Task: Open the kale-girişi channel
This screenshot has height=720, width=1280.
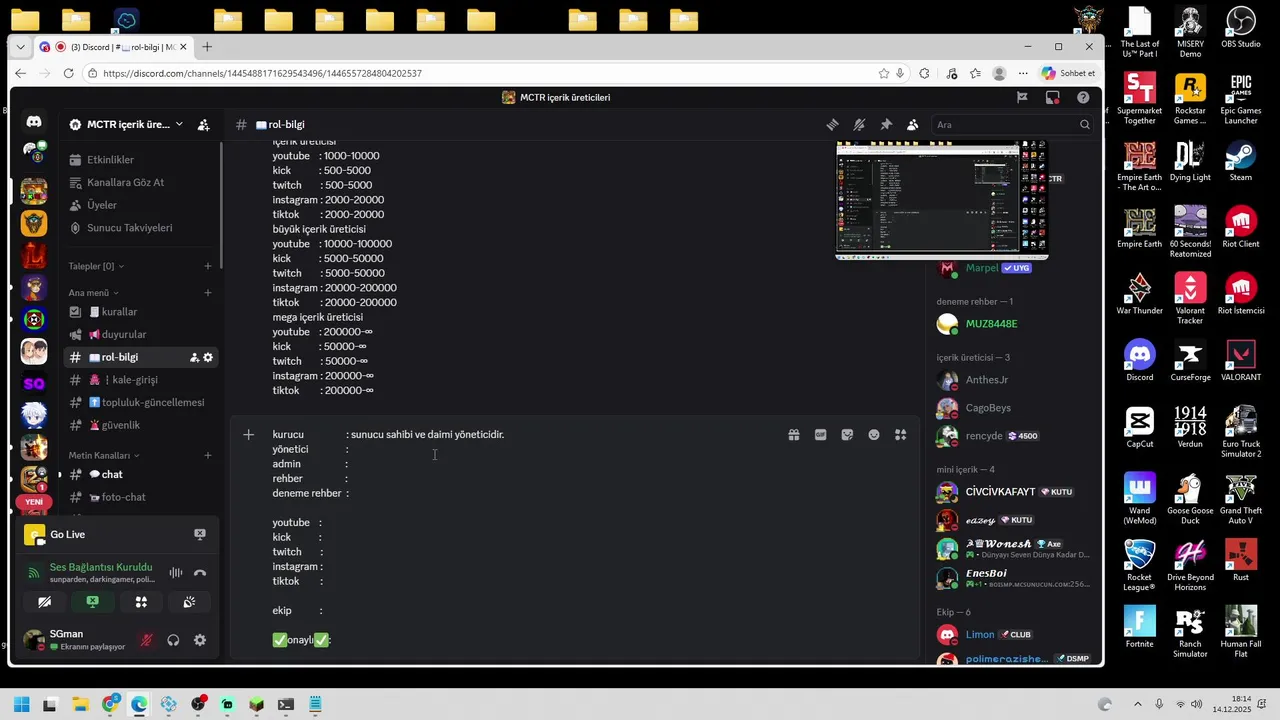Action: (x=139, y=380)
